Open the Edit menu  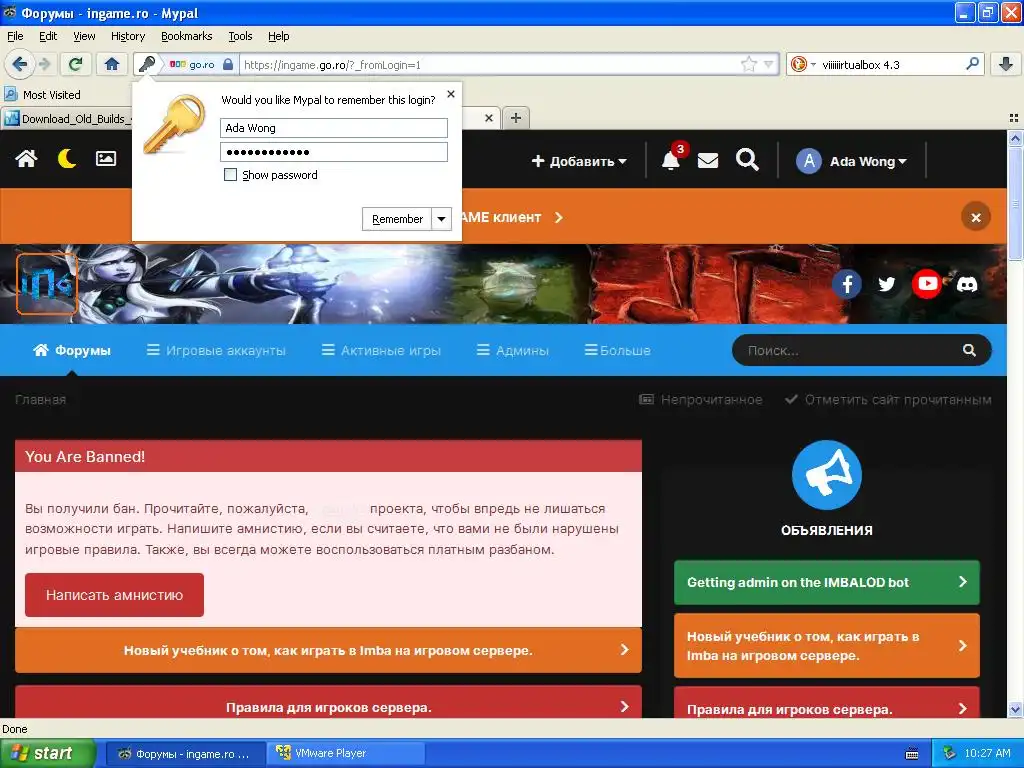pyautogui.click(x=48, y=36)
